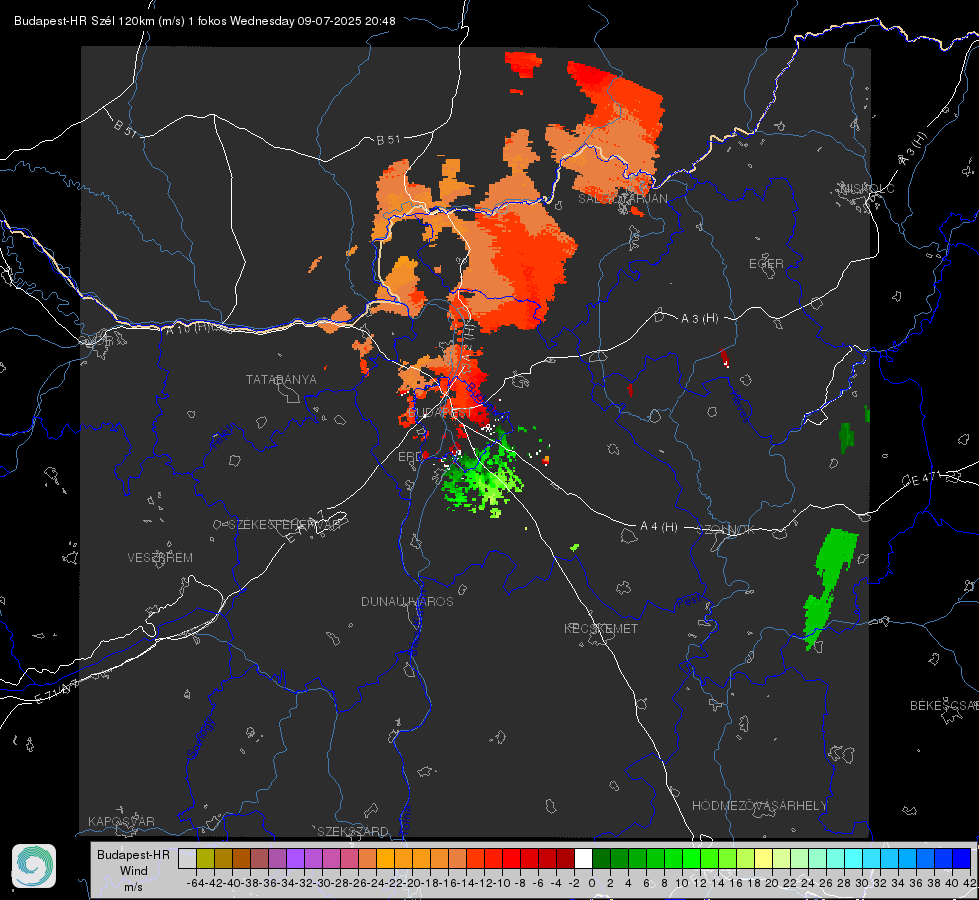Click the MISKOLC city label
This screenshot has width=979, height=900.
click(x=867, y=188)
